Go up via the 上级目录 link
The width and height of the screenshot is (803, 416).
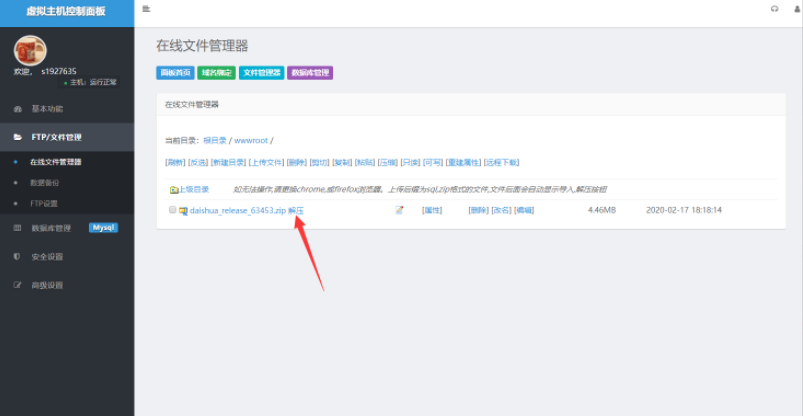coord(194,190)
